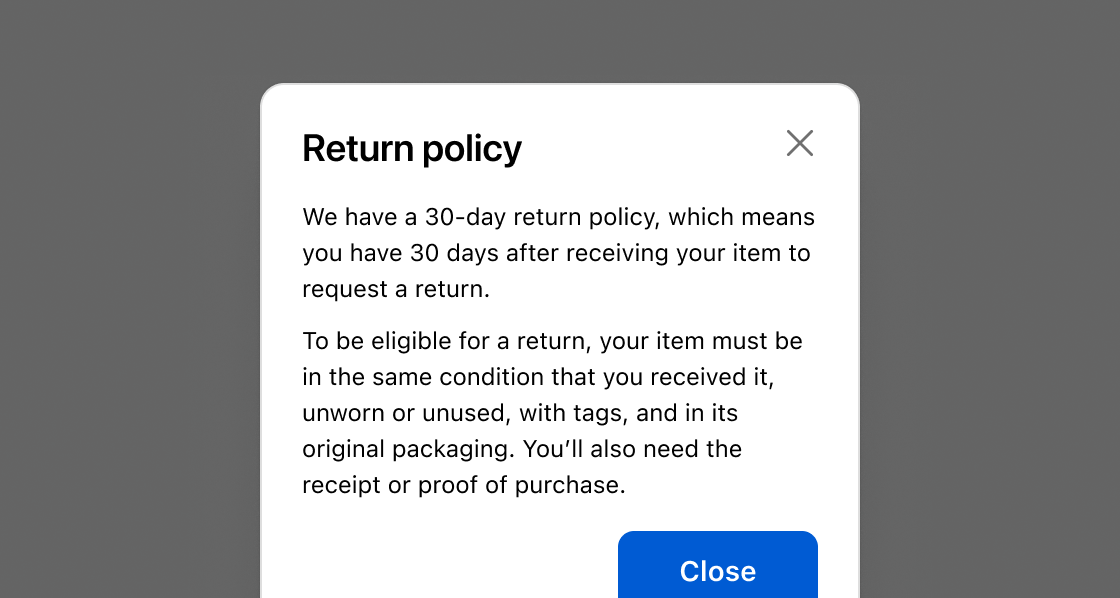Image resolution: width=1120 pixels, height=598 pixels.
Task: Click the word "policy" in the dialog title
Action: click(471, 150)
